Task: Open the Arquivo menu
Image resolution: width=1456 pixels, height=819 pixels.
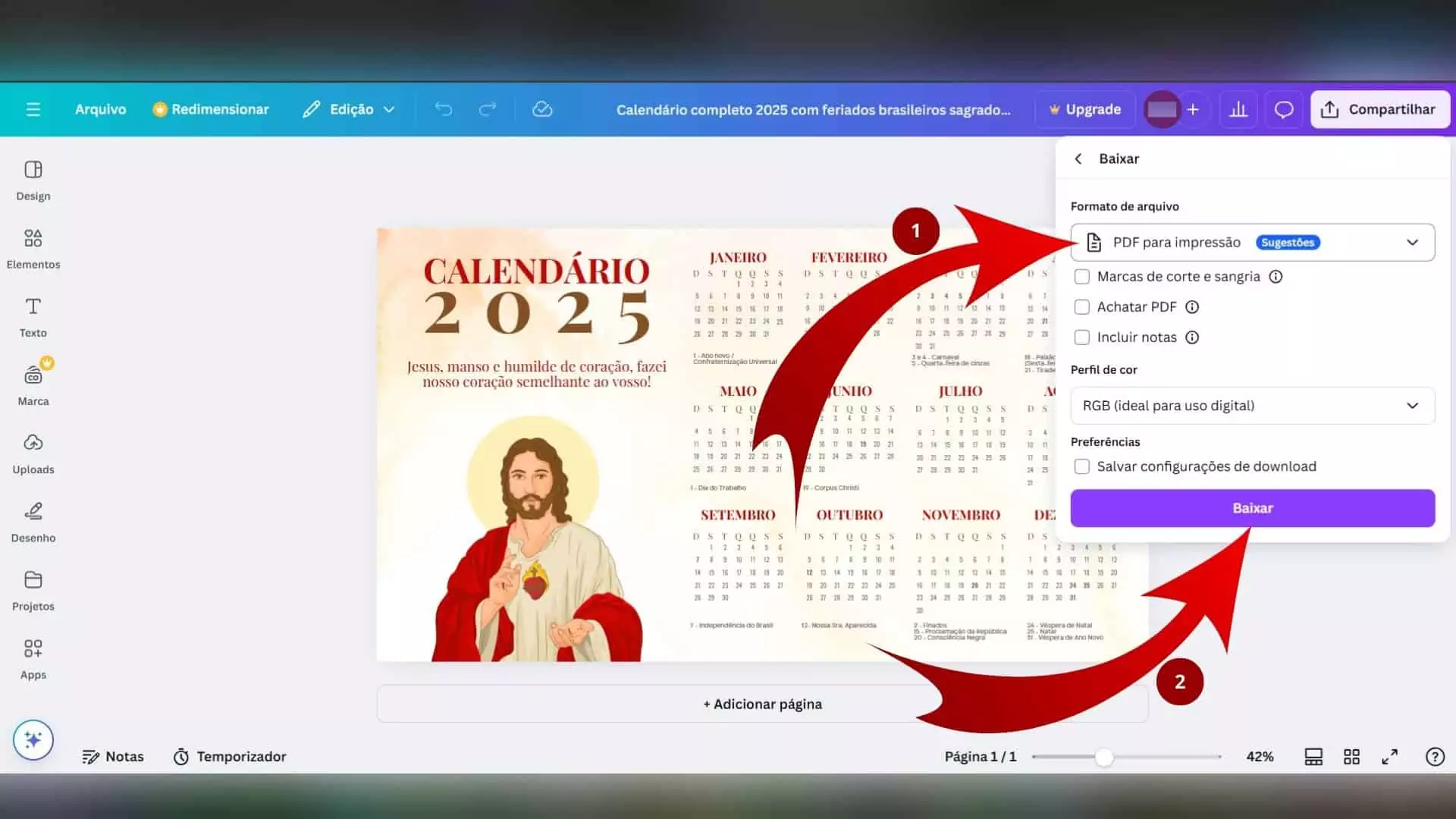Action: (100, 109)
